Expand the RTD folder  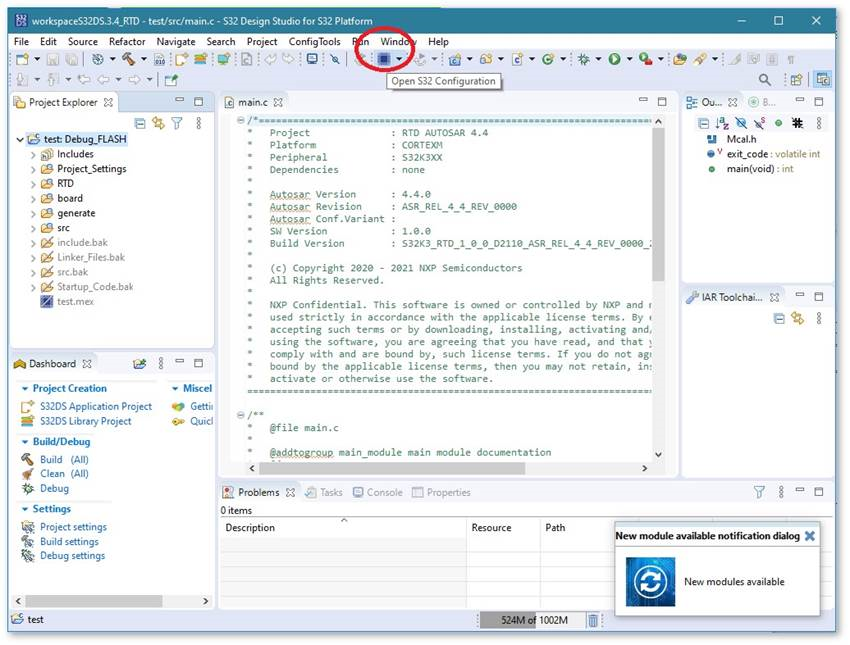[x=33, y=184]
